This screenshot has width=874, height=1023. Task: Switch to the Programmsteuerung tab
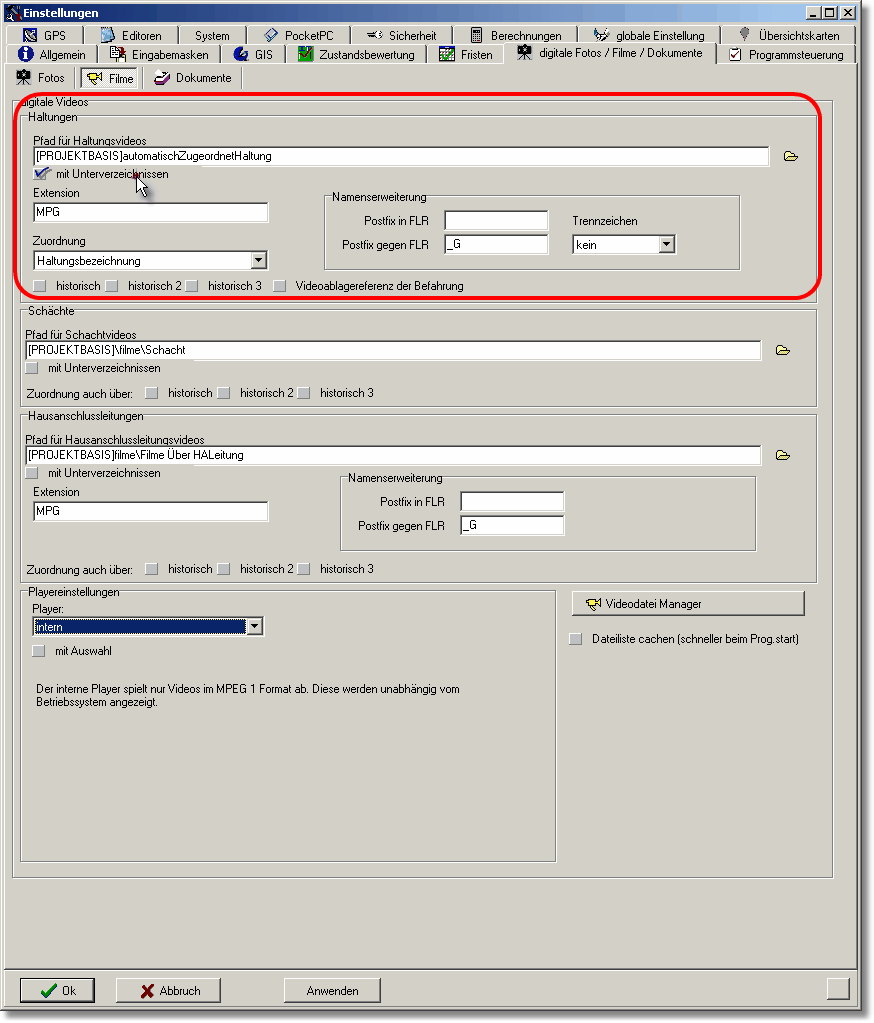[786, 54]
